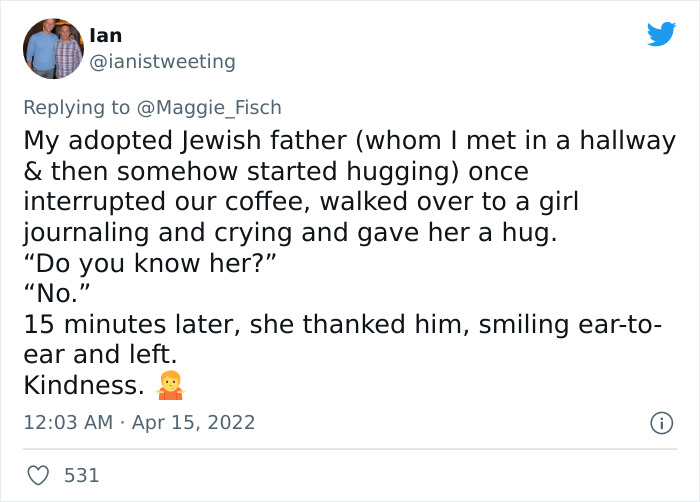
Task: Open the @ianistweeting handle
Action: pos(163,62)
